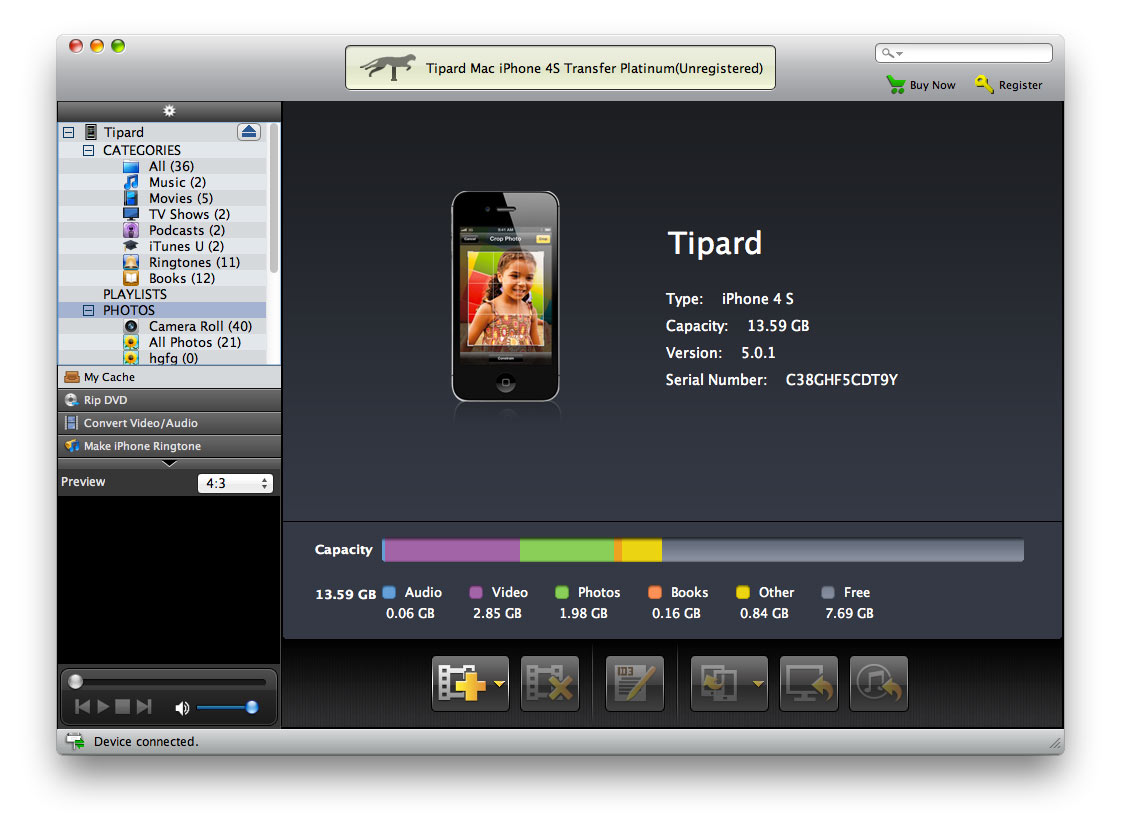The height and width of the screenshot is (834, 1121).
Task: Click the Export to iTunes button
Action: (879, 683)
